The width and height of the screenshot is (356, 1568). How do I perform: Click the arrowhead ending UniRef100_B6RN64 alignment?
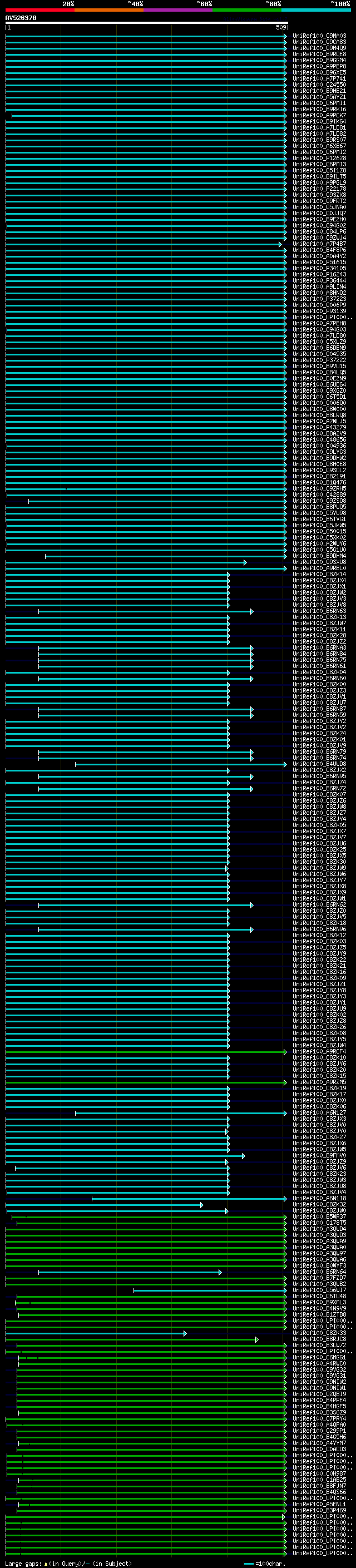(x=220, y=1272)
